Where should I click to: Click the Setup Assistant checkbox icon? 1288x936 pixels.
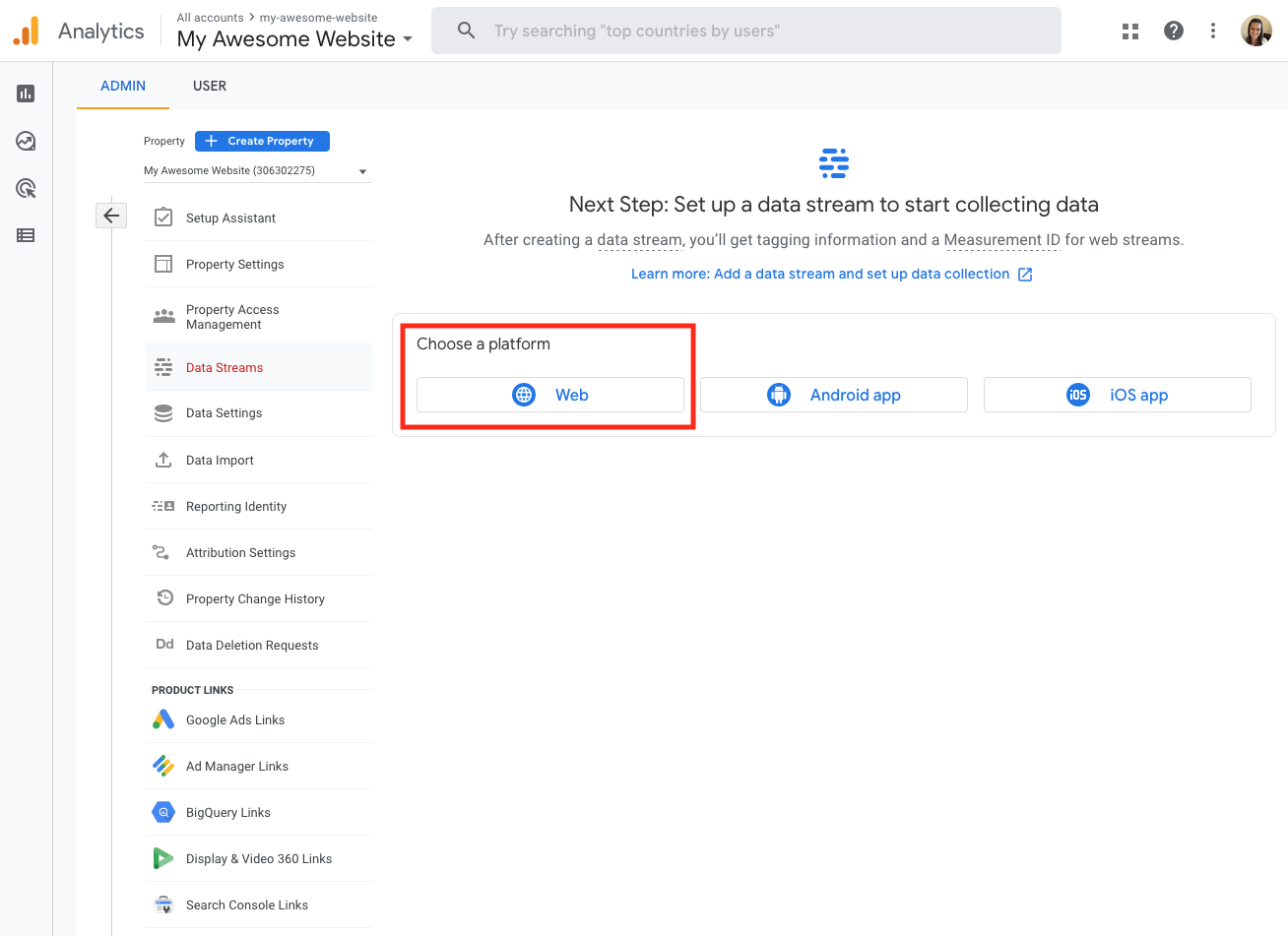163,218
